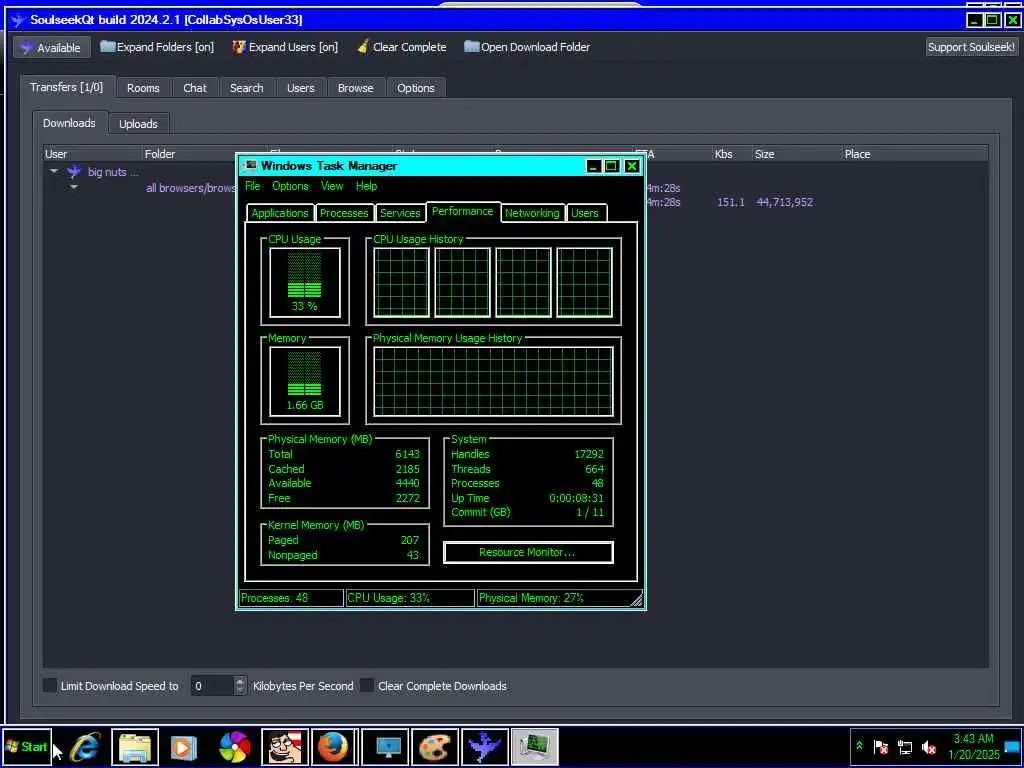
Task: Click the Task Manager title bar icon
Action: pyautogui.click(x=250, y=166)
